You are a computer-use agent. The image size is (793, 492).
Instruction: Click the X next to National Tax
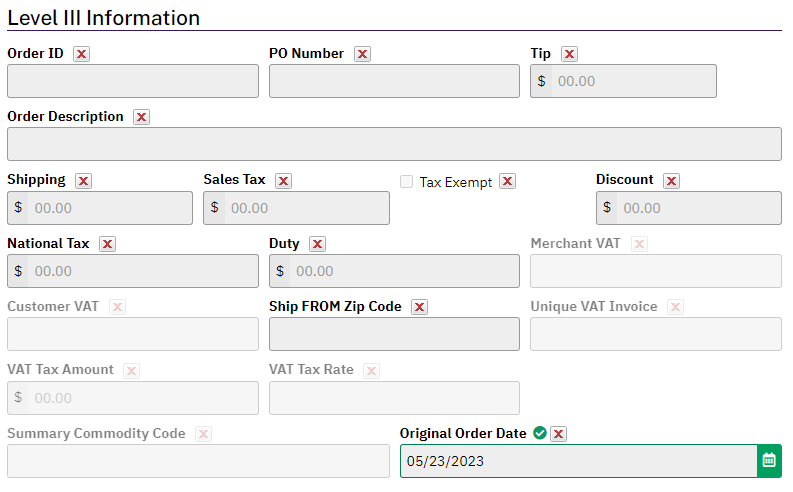[x=107, y=244]
